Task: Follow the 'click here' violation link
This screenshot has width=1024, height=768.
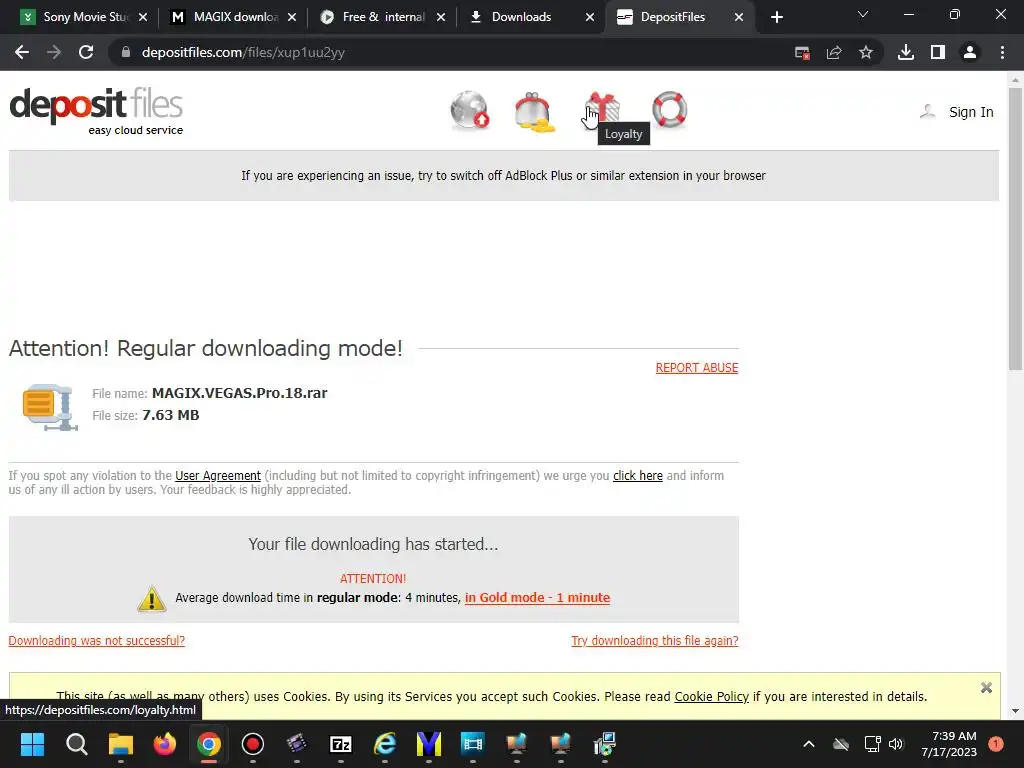Action: point(637,476)
